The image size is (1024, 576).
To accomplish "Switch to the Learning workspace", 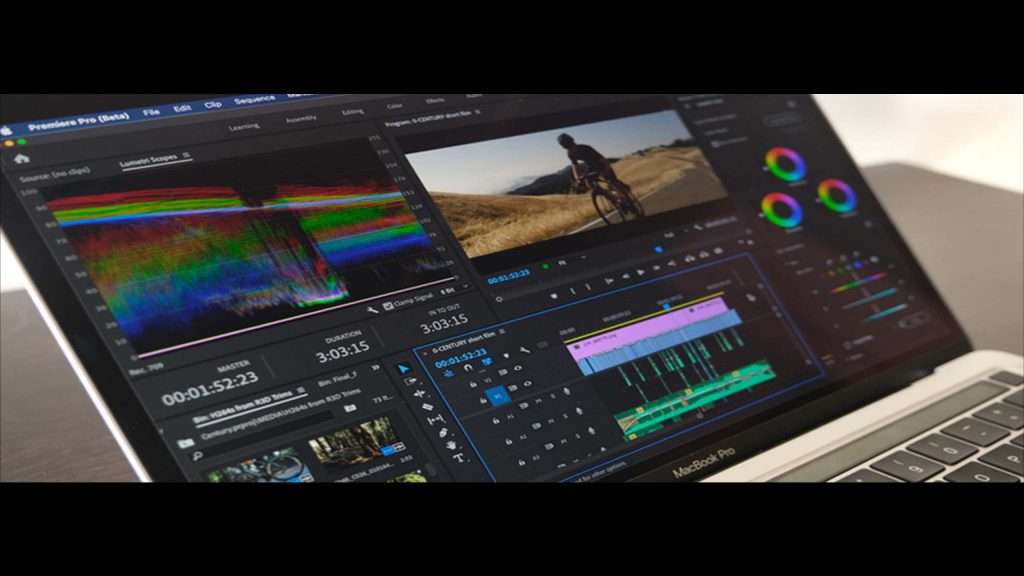I will click(x=244, y=127).
